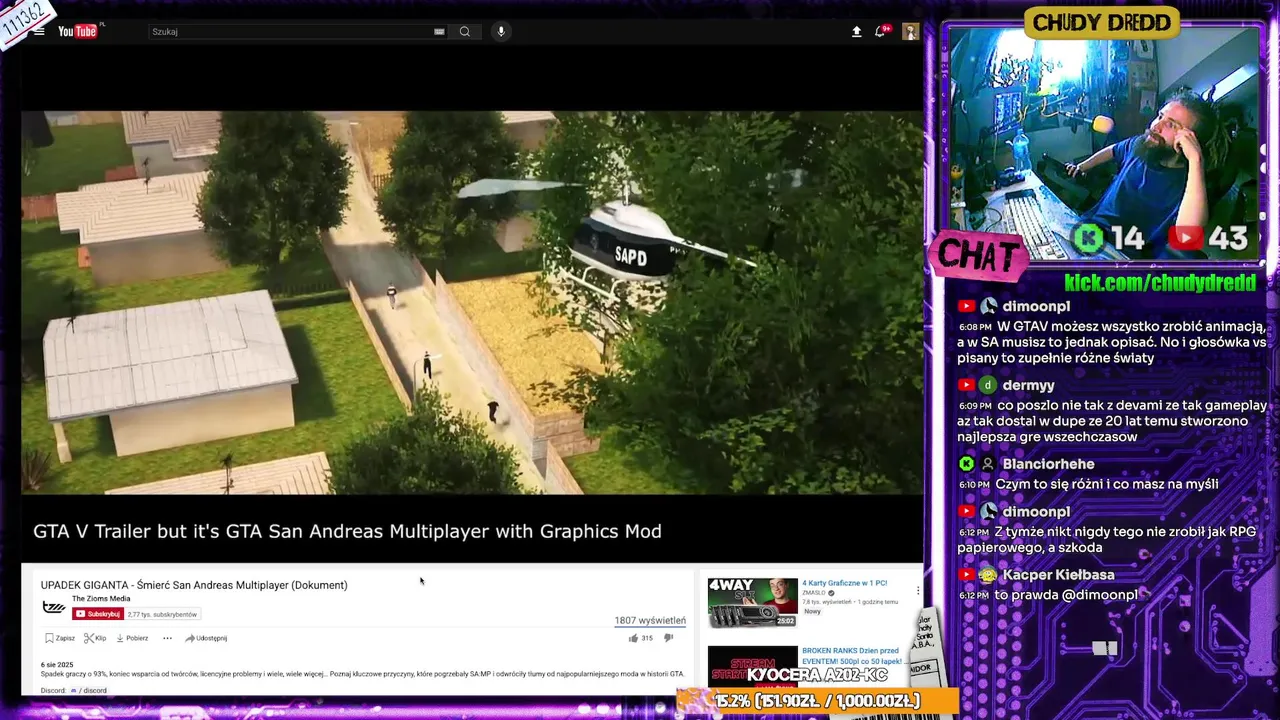Viewport: 1280px width, 720px height.
Task: Click the 2,77 tys. subskrybentów count
Action: [x=162, y=614]
